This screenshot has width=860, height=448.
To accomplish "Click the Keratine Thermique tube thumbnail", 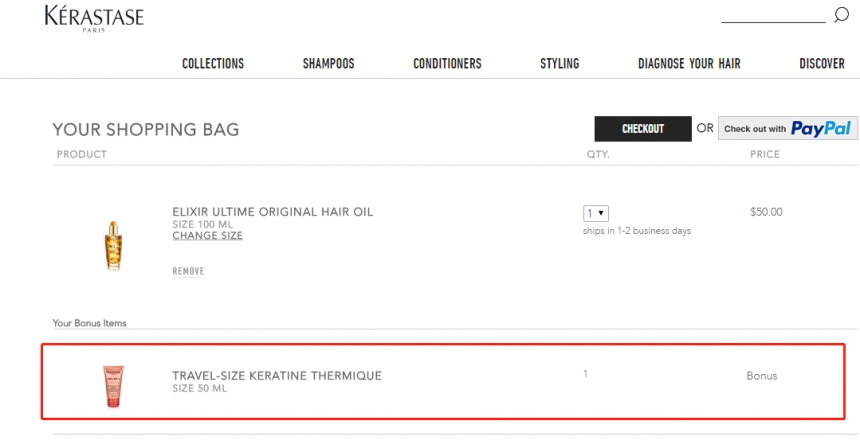I will click(x=110, y=386).
